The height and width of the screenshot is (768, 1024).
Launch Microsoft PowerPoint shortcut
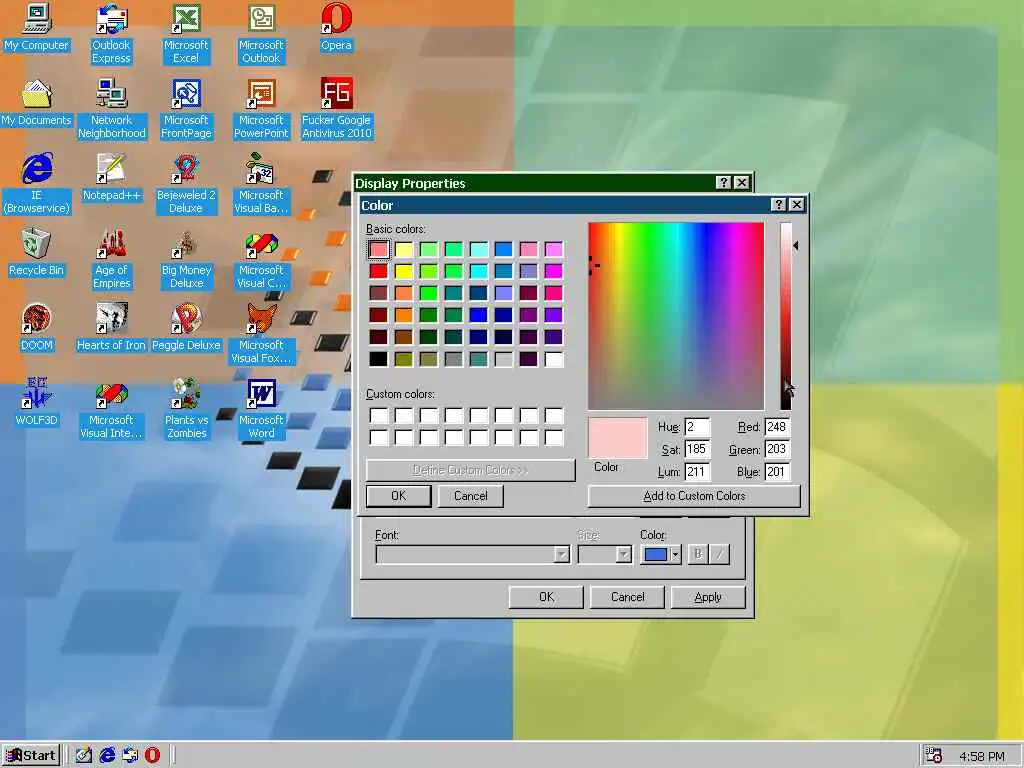261,109
